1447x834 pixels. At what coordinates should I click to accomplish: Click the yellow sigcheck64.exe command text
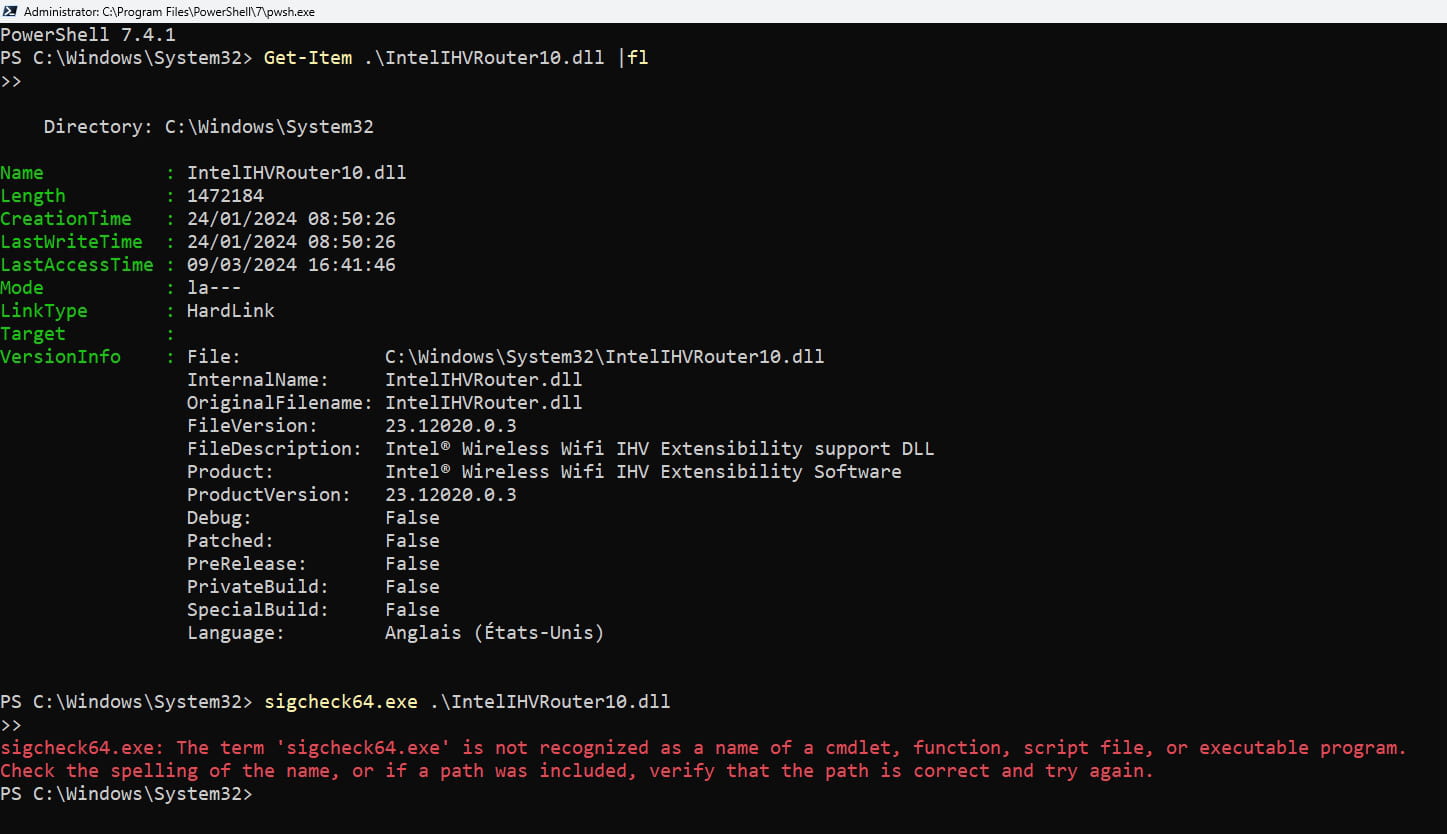(341, 702)
